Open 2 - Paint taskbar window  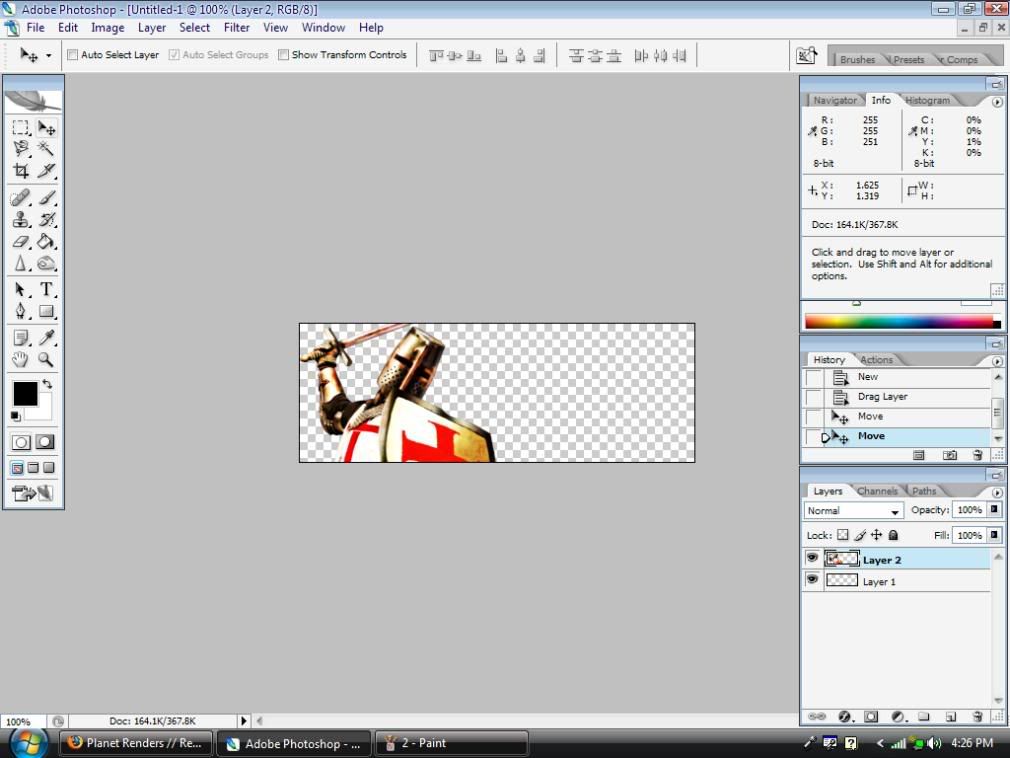[x=451, y=743]
